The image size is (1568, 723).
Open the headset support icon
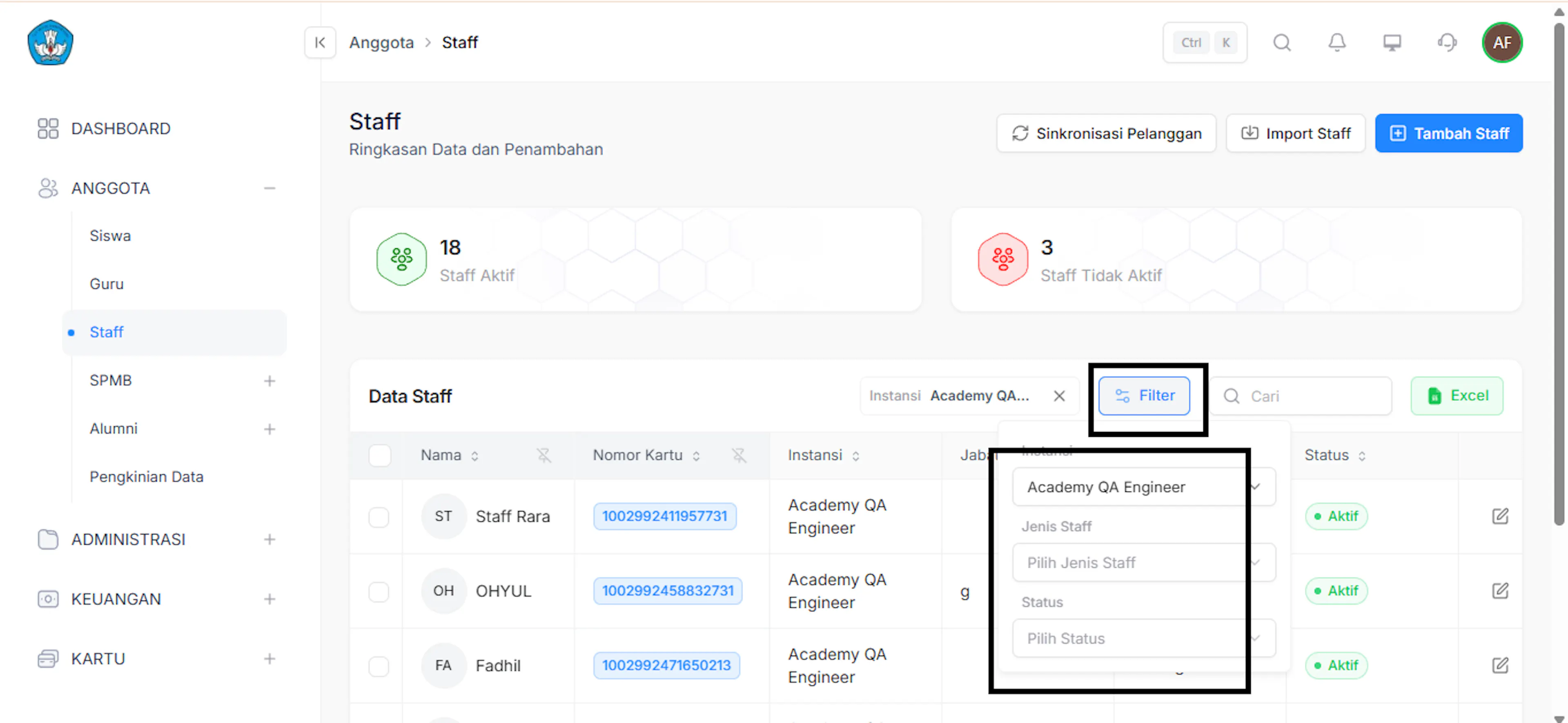coord(1447,42)
